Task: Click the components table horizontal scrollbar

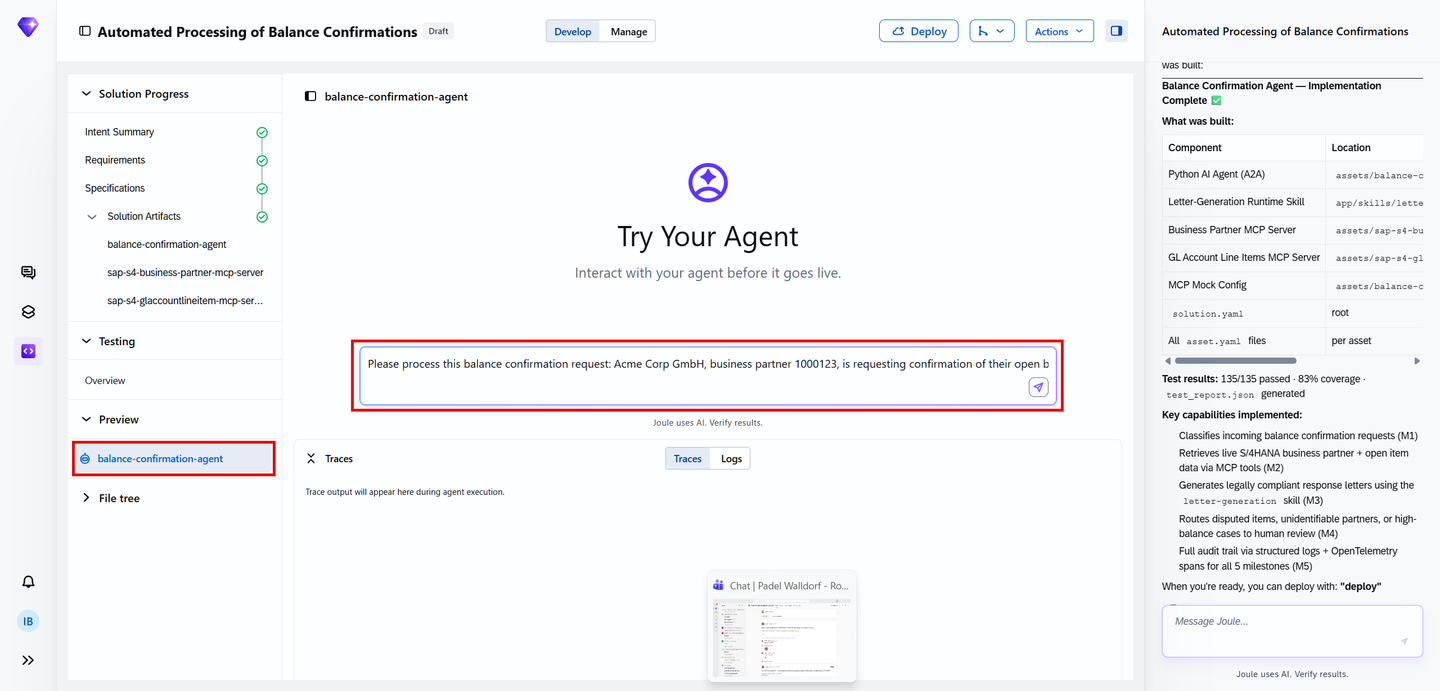Action: [1235, 360]
